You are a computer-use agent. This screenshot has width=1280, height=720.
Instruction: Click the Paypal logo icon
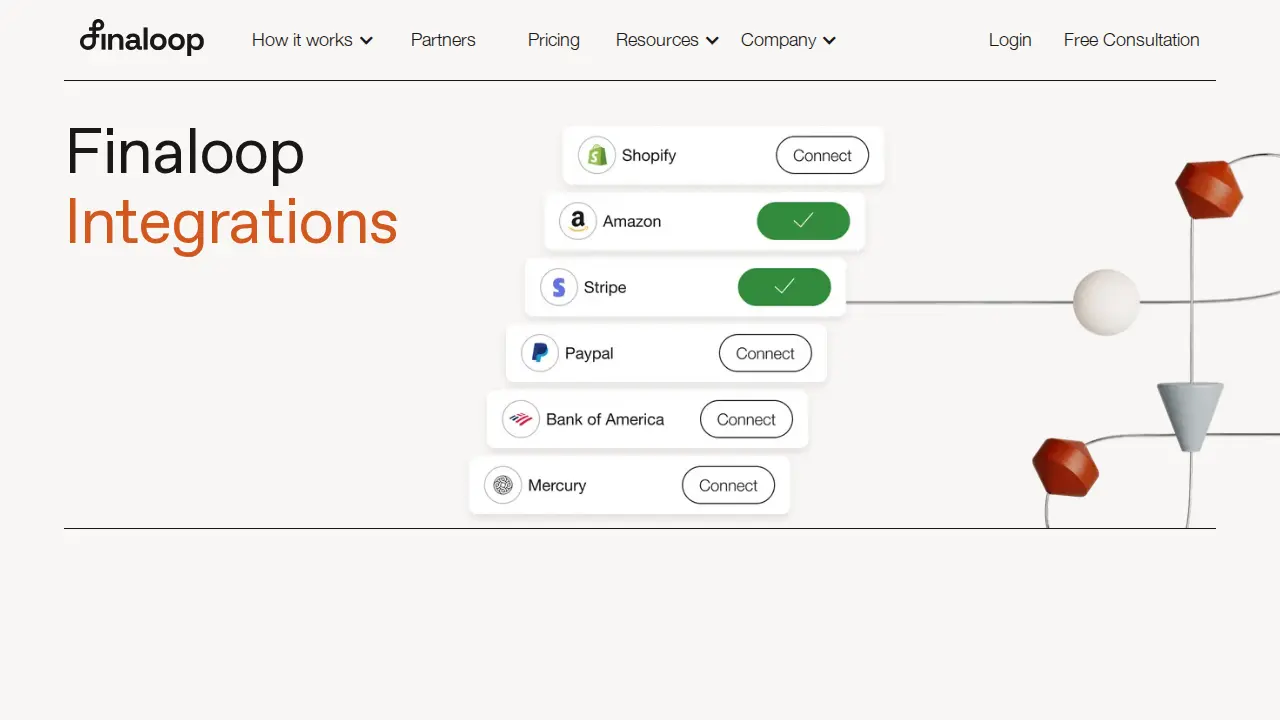540,353
